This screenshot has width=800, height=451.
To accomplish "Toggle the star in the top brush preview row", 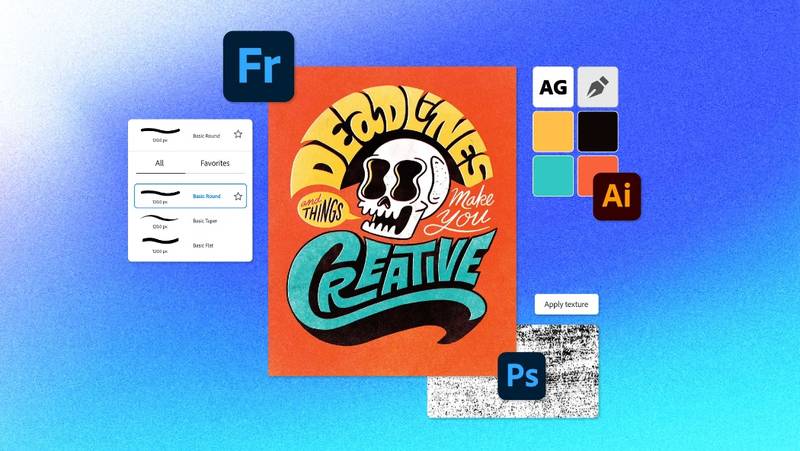I will 238,134.
